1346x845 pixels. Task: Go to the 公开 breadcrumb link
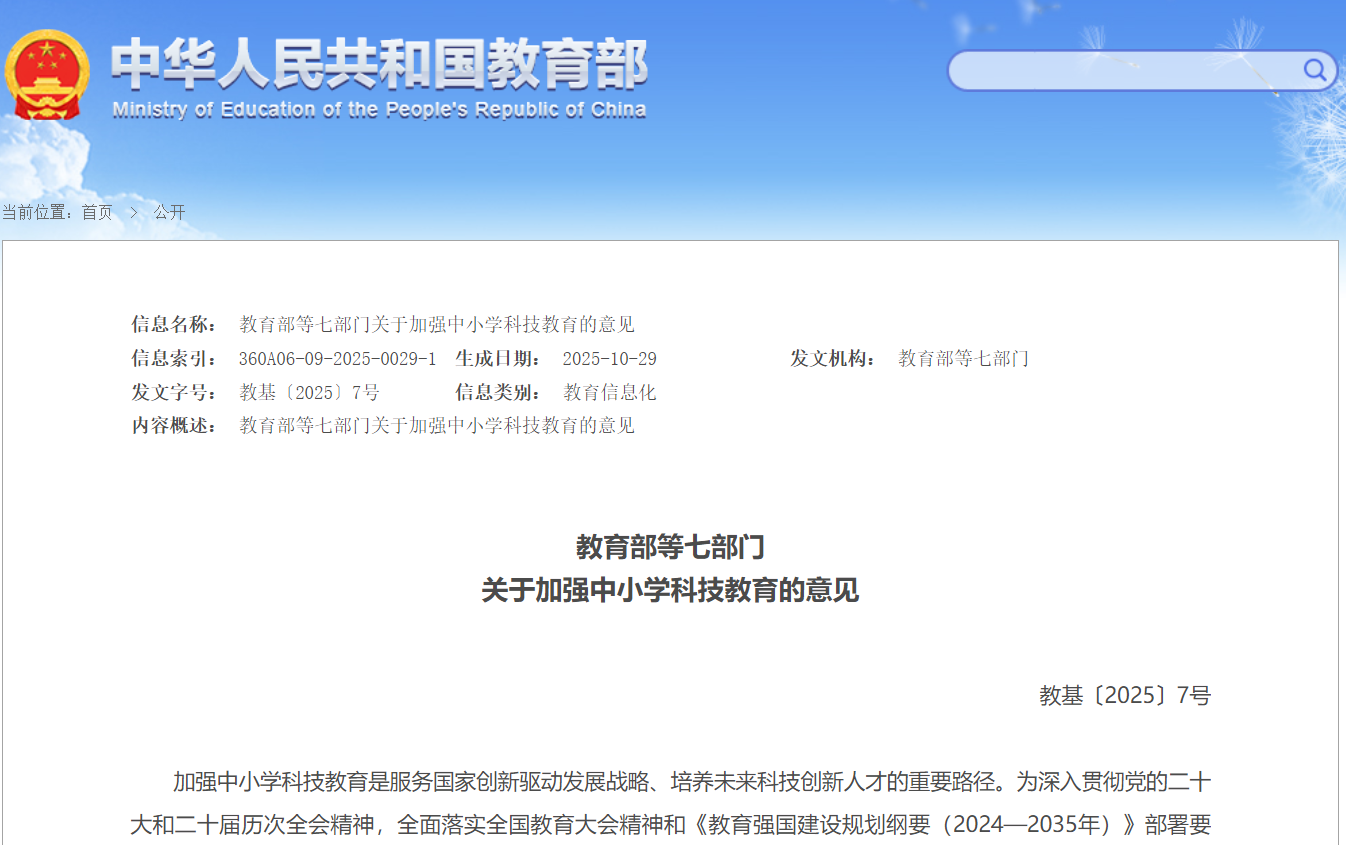click(169, 212)
